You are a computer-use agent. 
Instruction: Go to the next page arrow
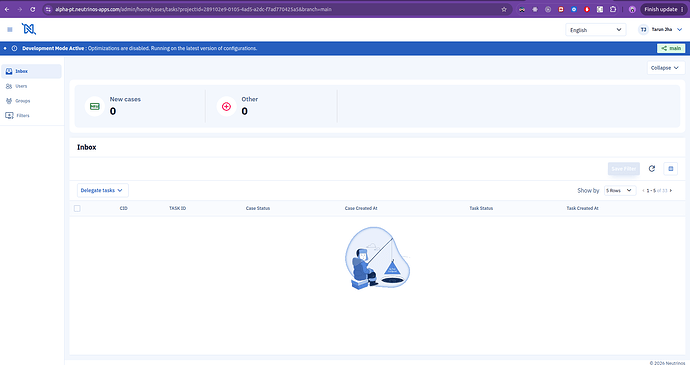pos(671,191)
